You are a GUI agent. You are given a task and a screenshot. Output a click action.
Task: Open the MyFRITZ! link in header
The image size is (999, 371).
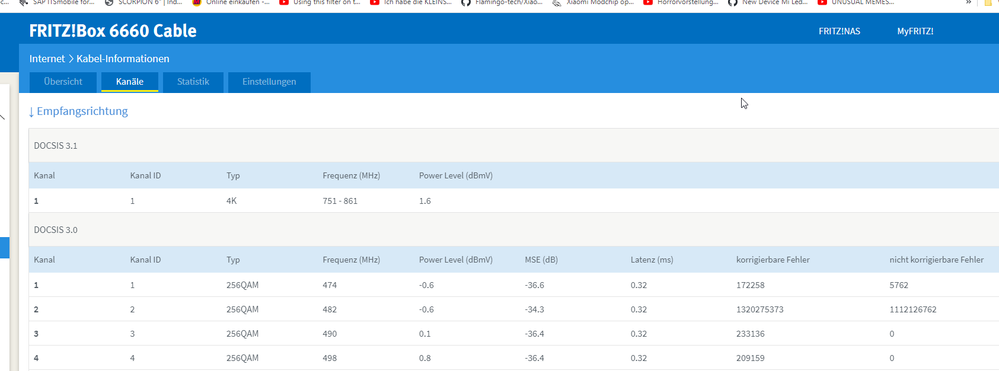coord(915,31)
